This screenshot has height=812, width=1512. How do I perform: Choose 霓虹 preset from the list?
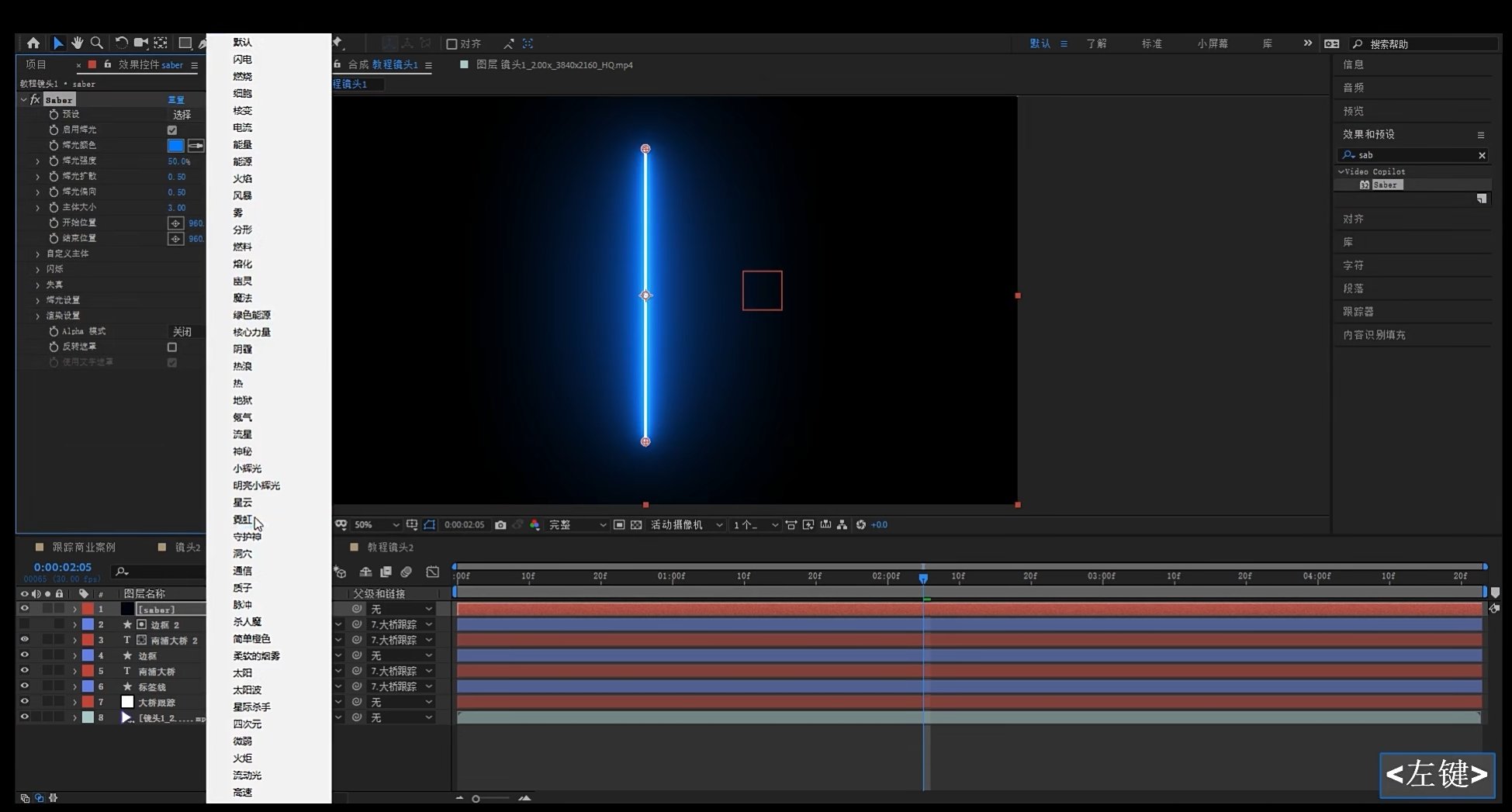(242, 520)
